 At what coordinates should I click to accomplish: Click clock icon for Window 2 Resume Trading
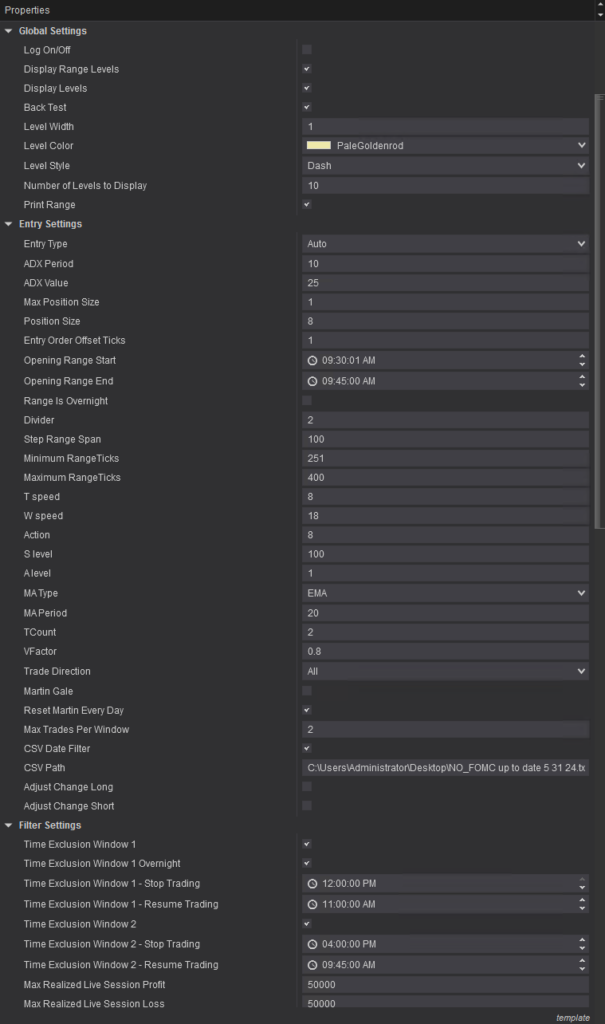[313, 965]
